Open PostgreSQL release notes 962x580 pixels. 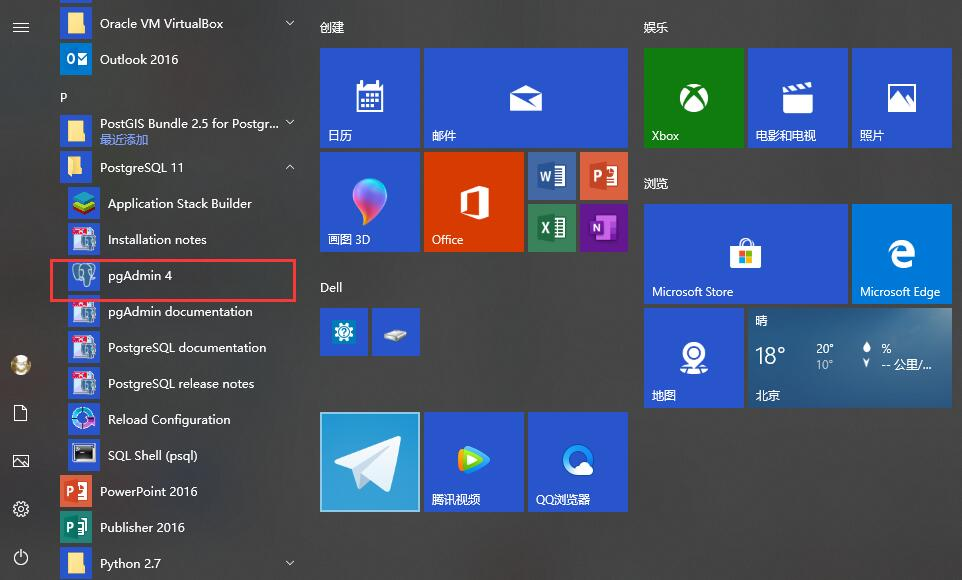(182, 384)
